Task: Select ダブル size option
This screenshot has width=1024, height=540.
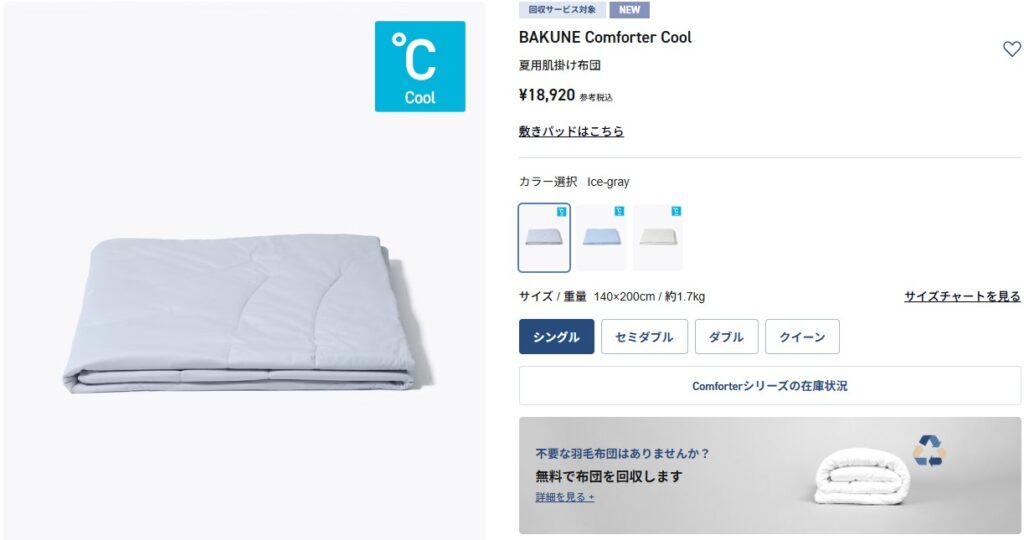Action: 727,337
